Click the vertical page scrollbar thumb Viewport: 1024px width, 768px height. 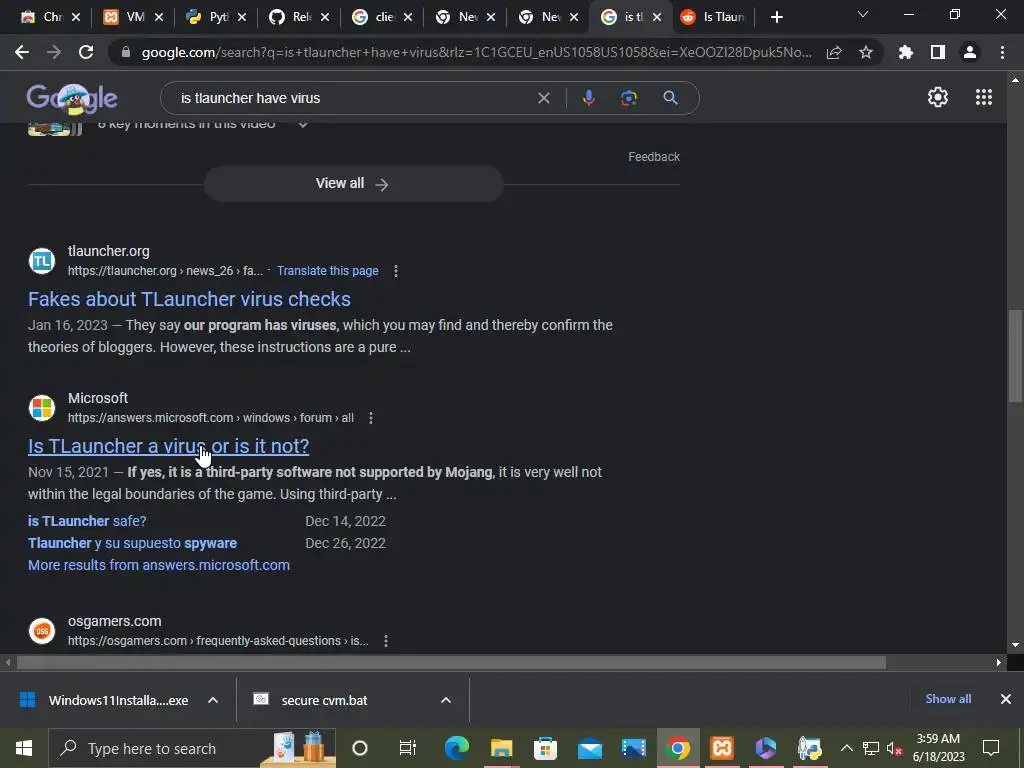click(1015, 357)
